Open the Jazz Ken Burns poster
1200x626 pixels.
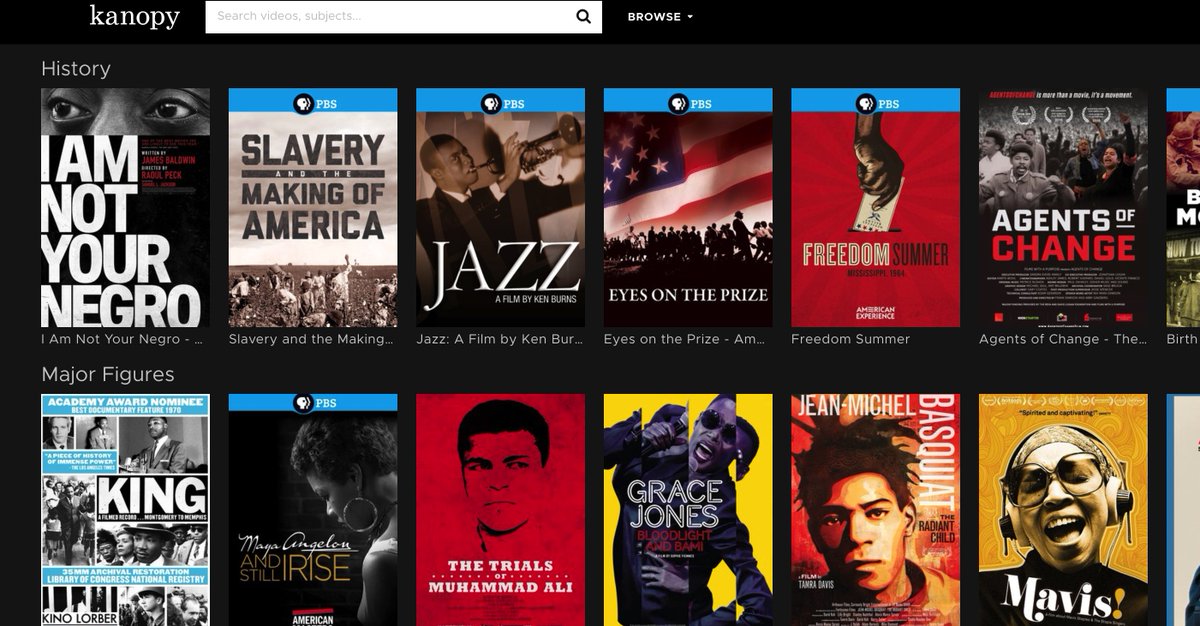click(x=500, y=207)
